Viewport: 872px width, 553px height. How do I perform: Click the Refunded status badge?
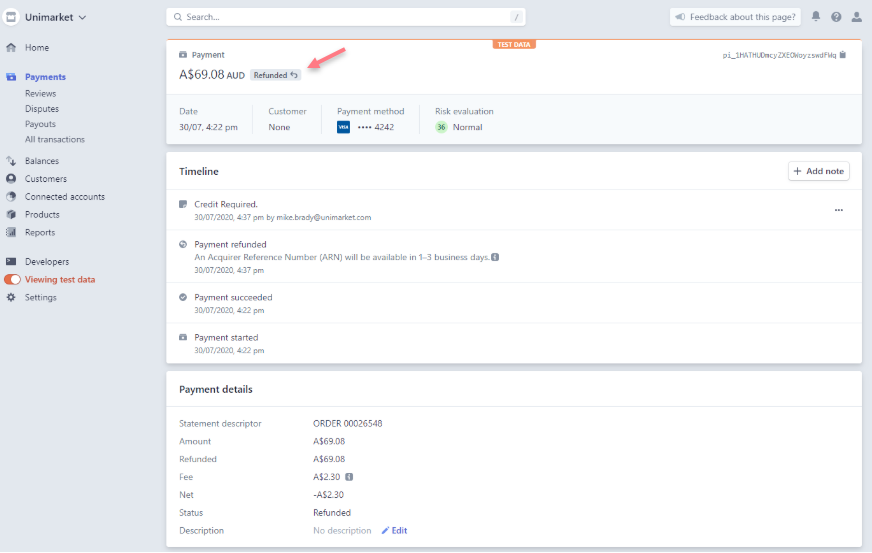[x=275, y=75]
